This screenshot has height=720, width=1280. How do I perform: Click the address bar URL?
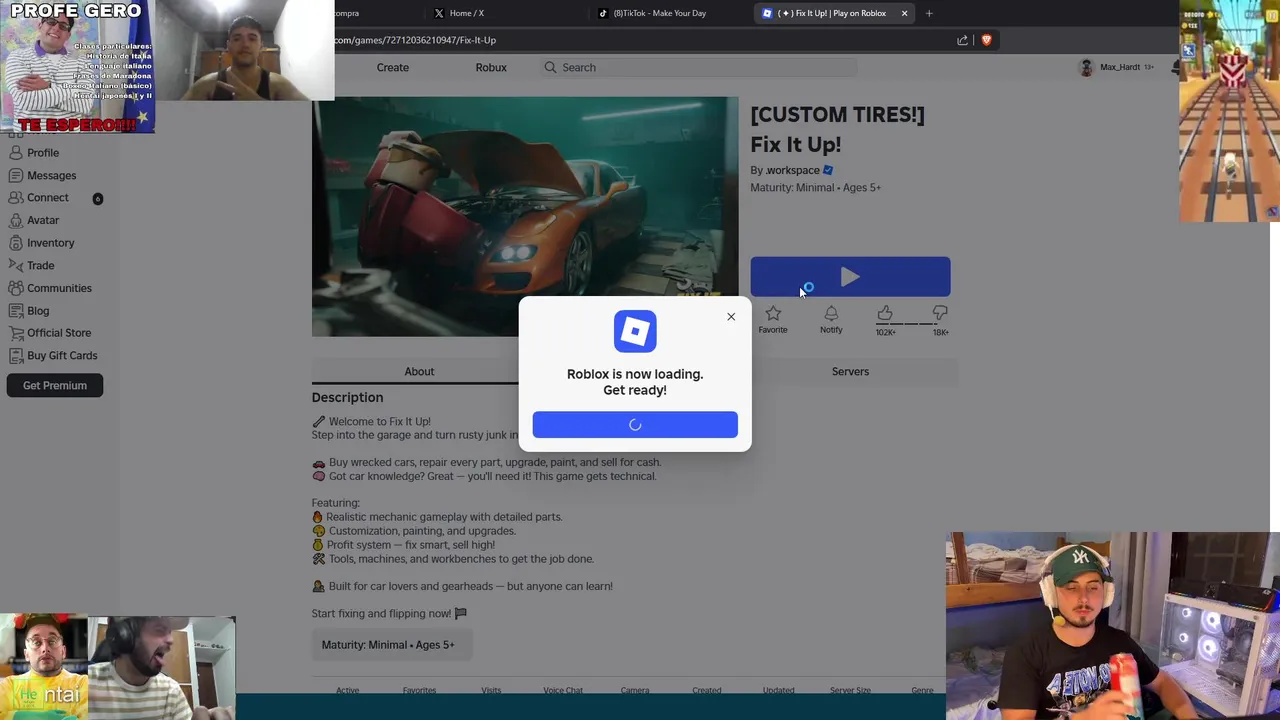coord(415,40)
